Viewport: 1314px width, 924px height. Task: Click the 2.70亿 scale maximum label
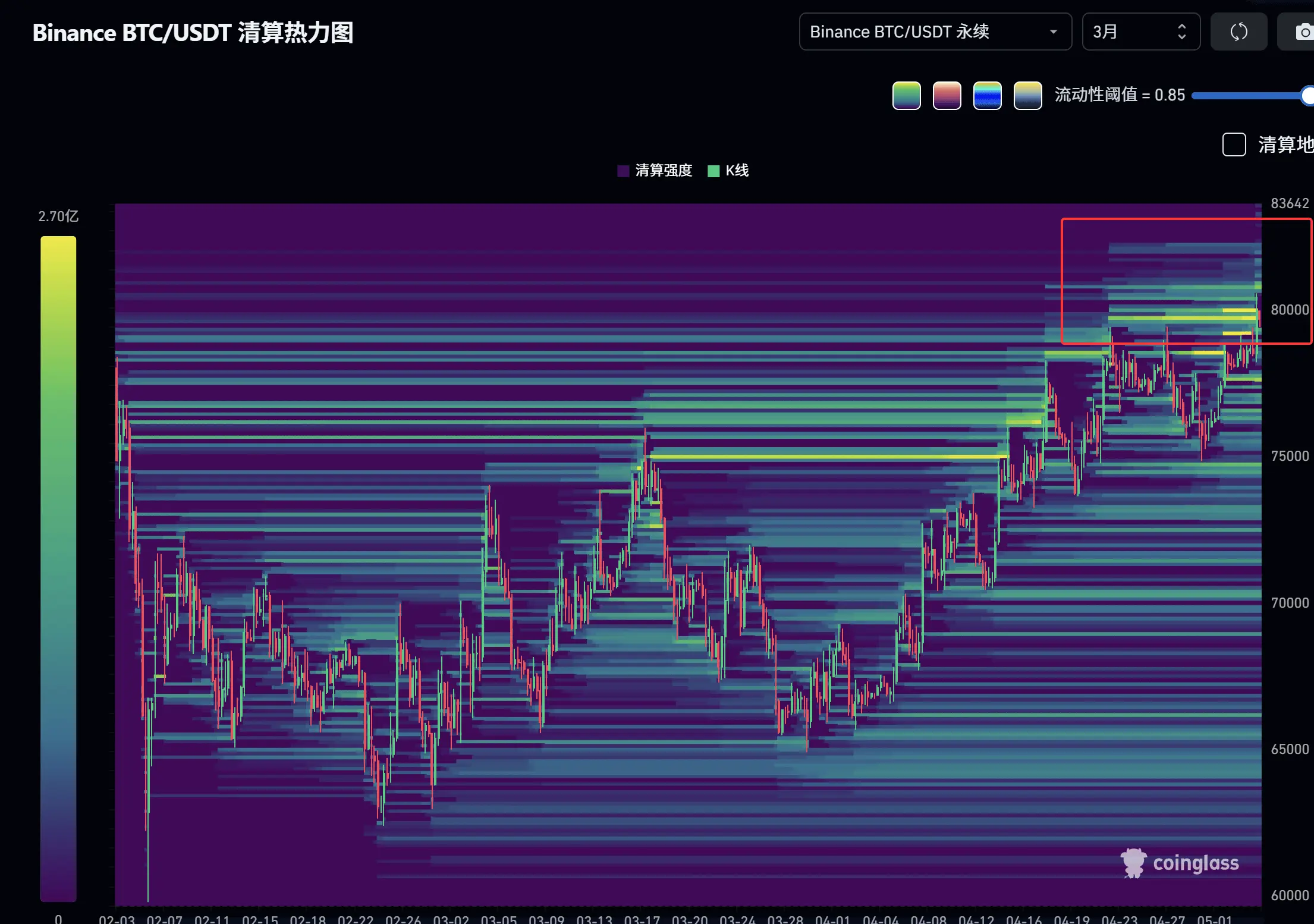coord(58,216)
